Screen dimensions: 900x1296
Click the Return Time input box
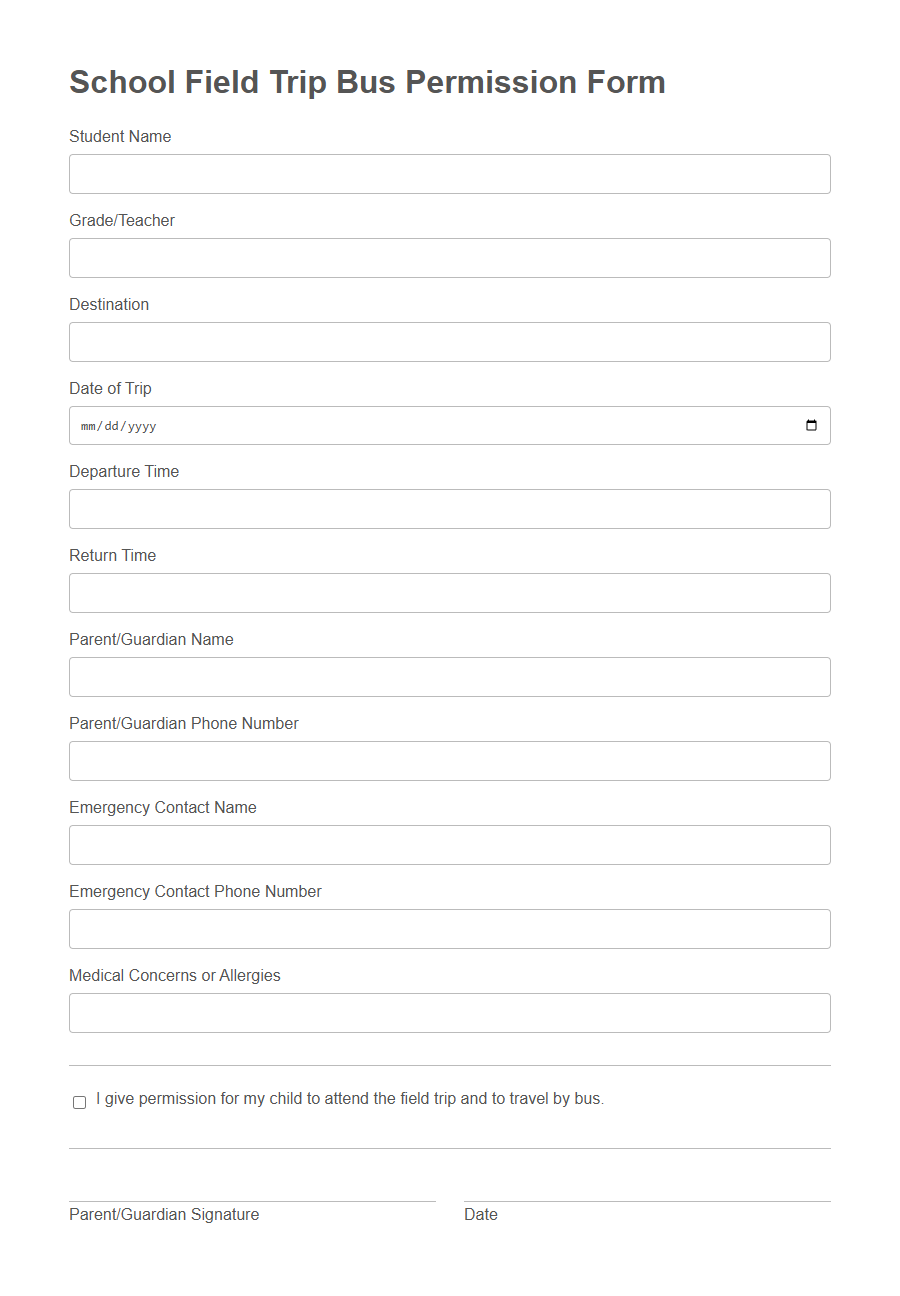449,593
